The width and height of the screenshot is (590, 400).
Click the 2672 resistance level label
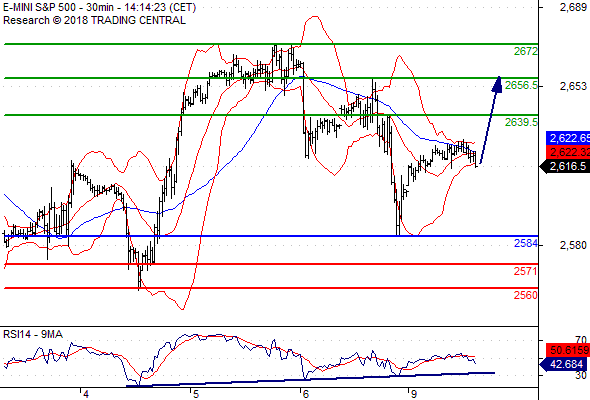tap(526, 51)
